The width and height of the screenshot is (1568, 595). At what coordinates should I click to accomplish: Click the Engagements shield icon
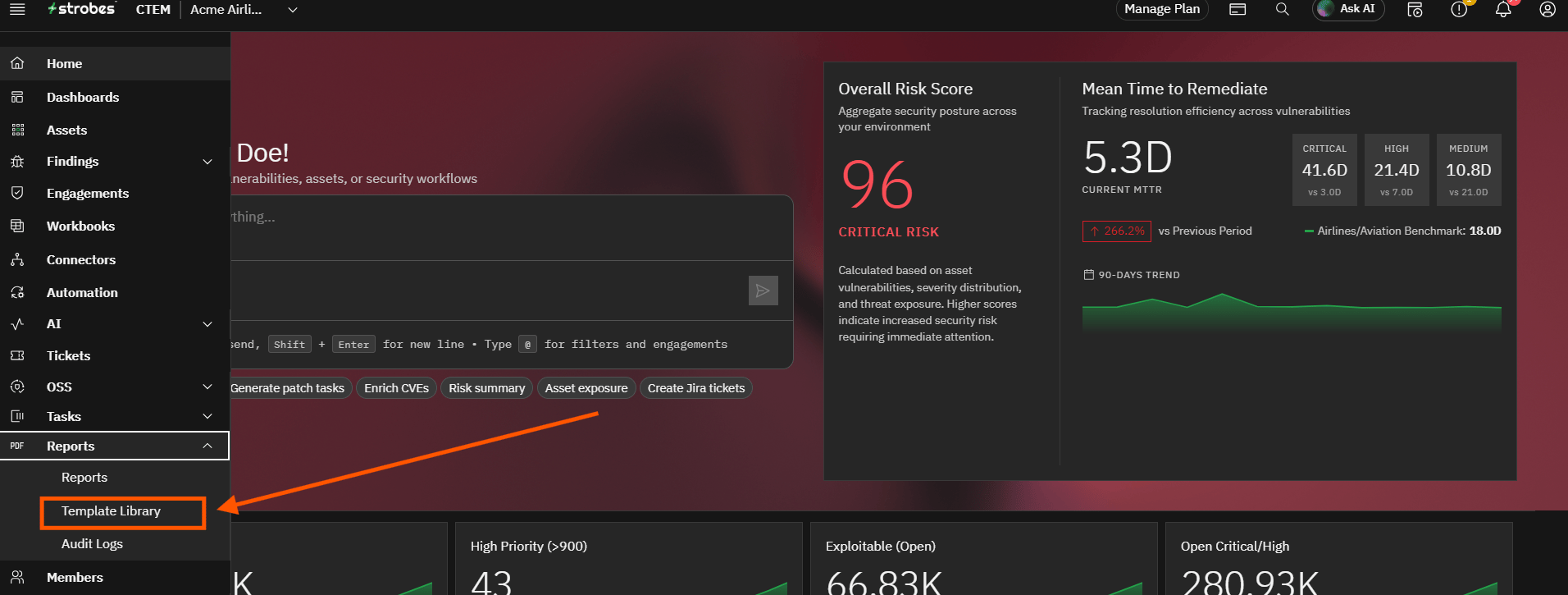tap(17, 193)
